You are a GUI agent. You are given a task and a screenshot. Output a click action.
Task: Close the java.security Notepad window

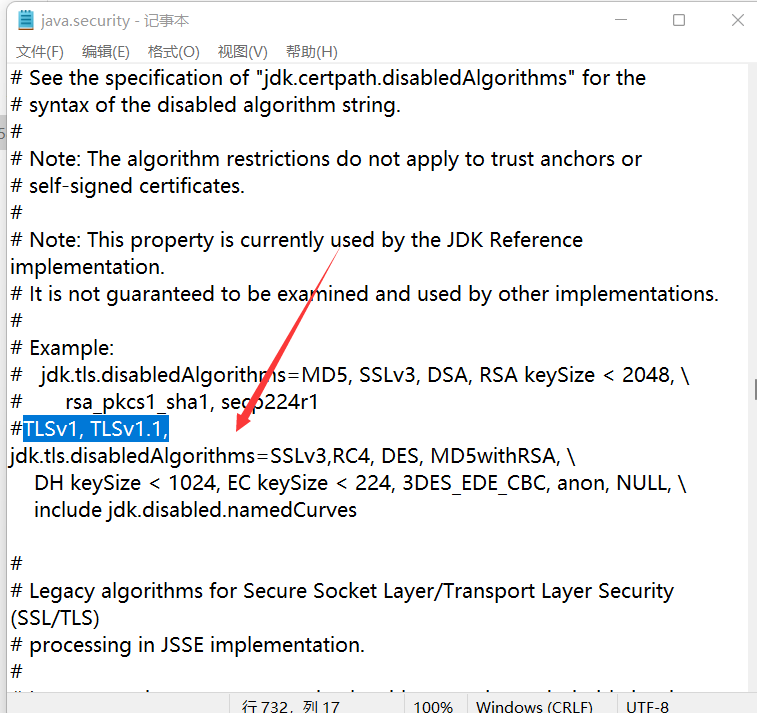click(x=735, y=20)
